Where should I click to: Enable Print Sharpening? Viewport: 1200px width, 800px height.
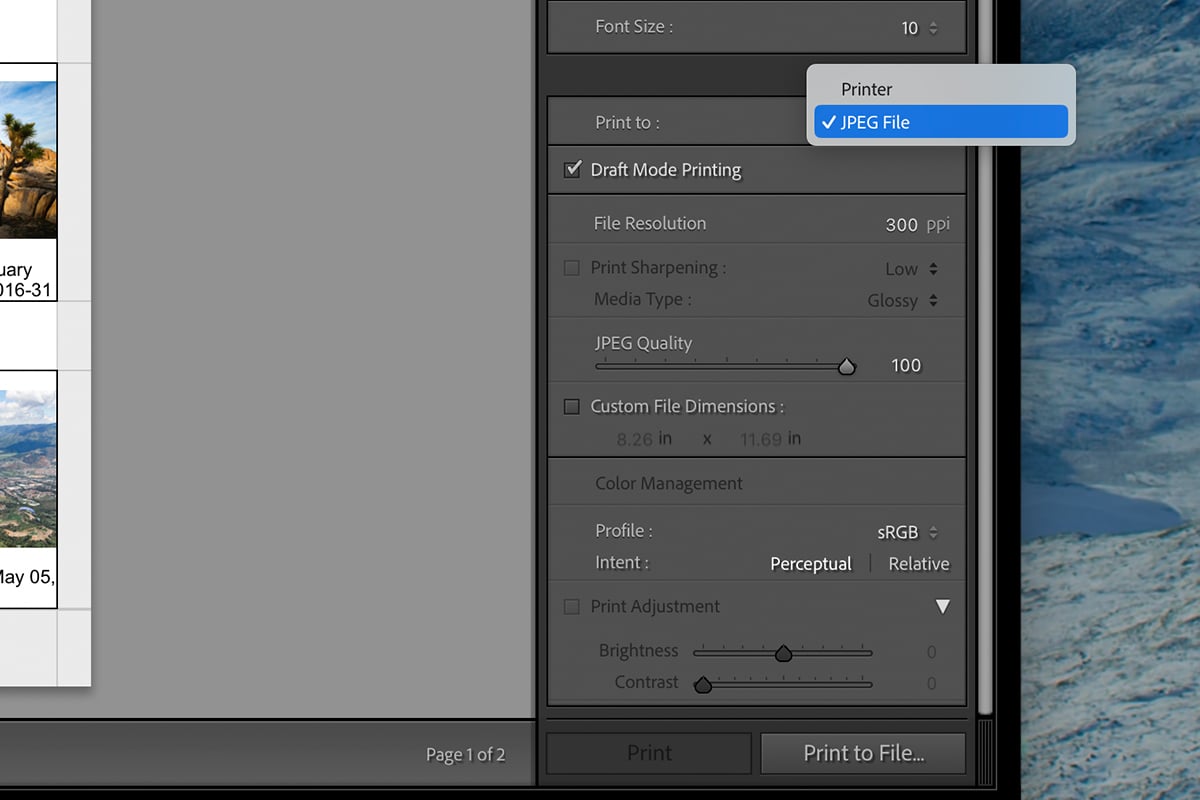[x=571, y=267]
